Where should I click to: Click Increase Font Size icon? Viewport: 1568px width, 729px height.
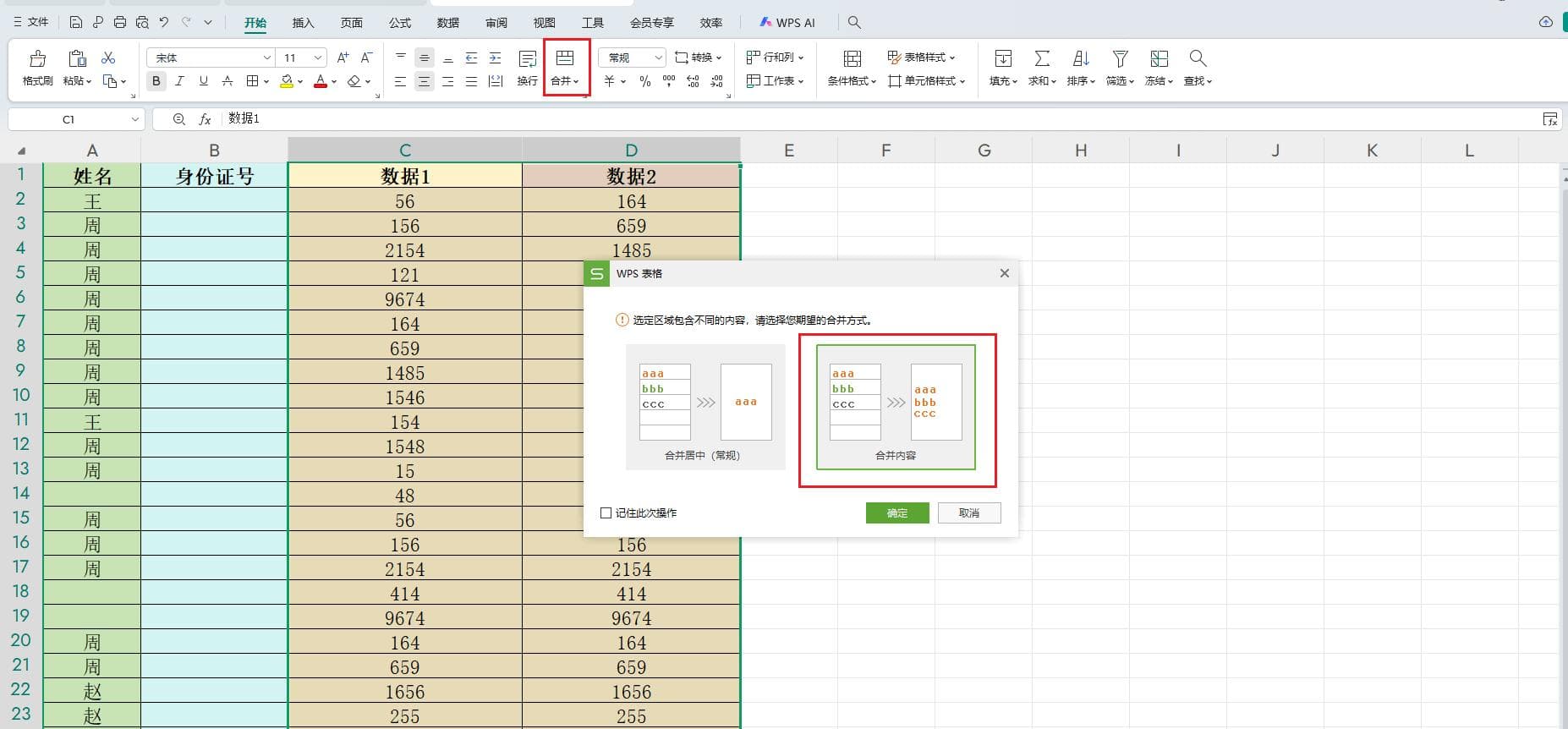pyautogui.click(x=343, y=58)
